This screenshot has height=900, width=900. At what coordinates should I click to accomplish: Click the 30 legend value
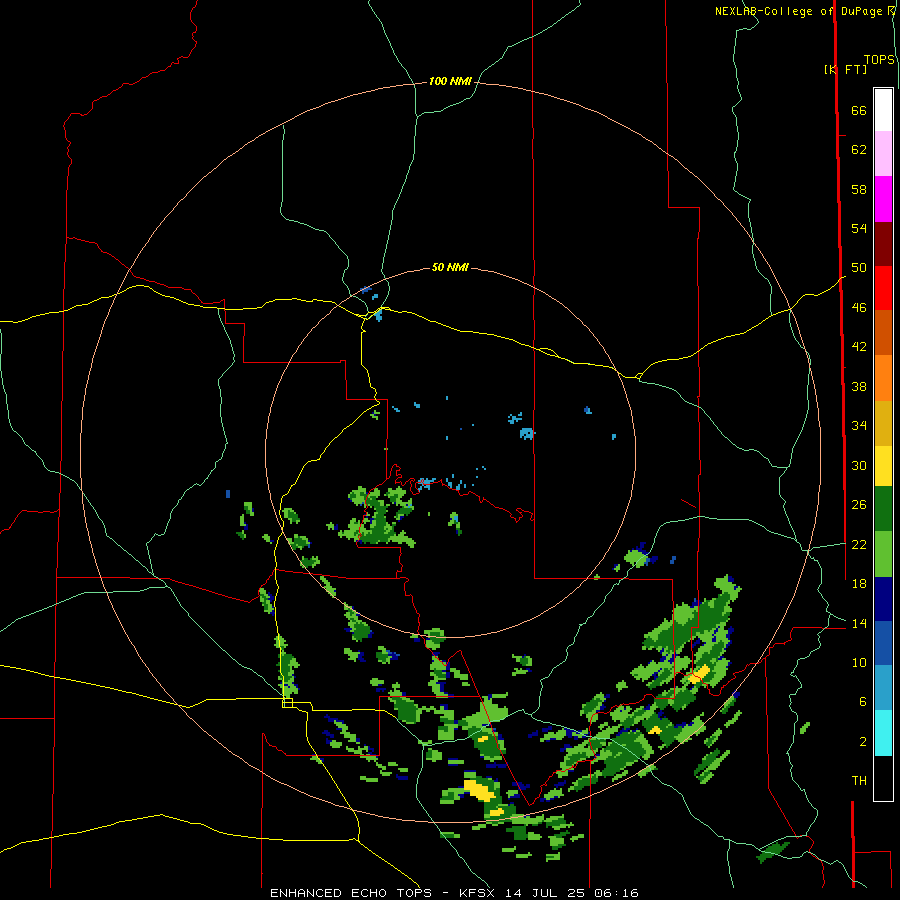pyautogui.click(x=859, y=465)
